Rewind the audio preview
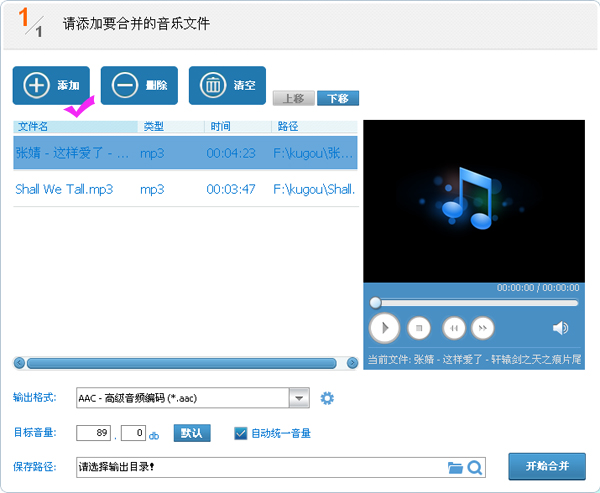The width and height of the screenshot is (600, 493). tap(454, 328)
